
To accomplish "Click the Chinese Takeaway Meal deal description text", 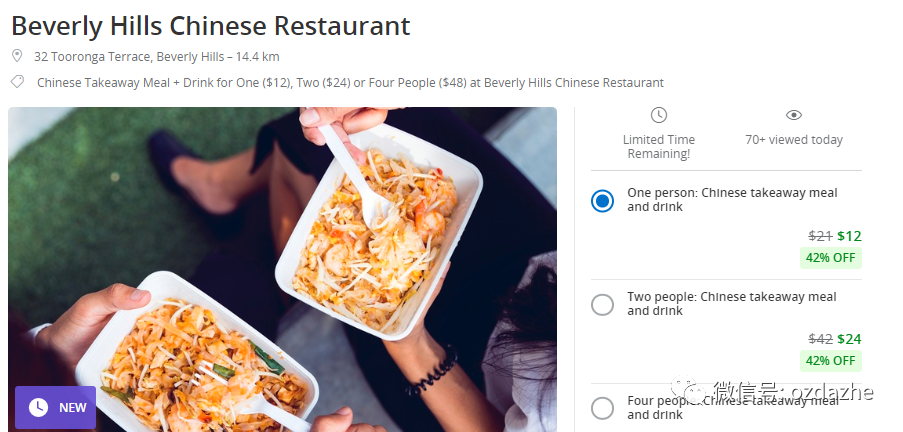I will point(350,82).
